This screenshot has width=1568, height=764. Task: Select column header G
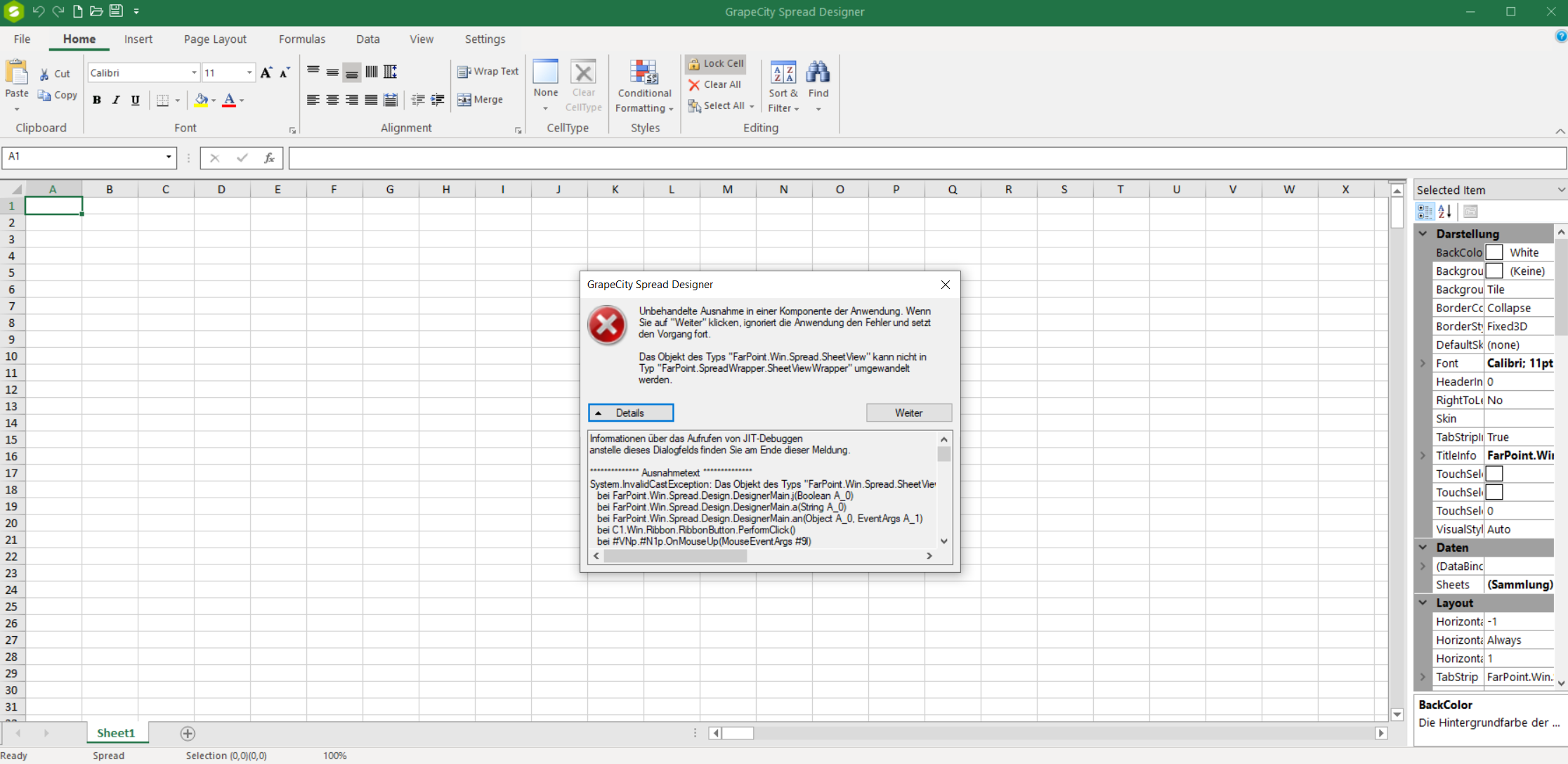[390, 189]
